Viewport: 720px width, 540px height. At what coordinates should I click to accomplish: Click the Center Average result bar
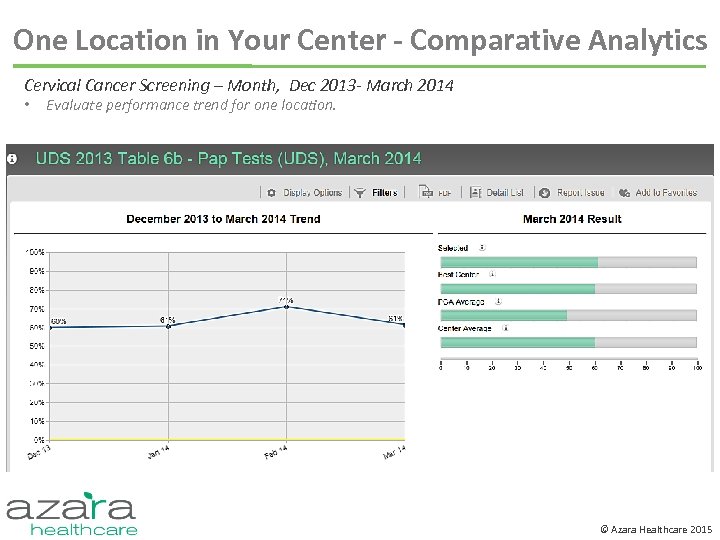(x=568, y=342)
